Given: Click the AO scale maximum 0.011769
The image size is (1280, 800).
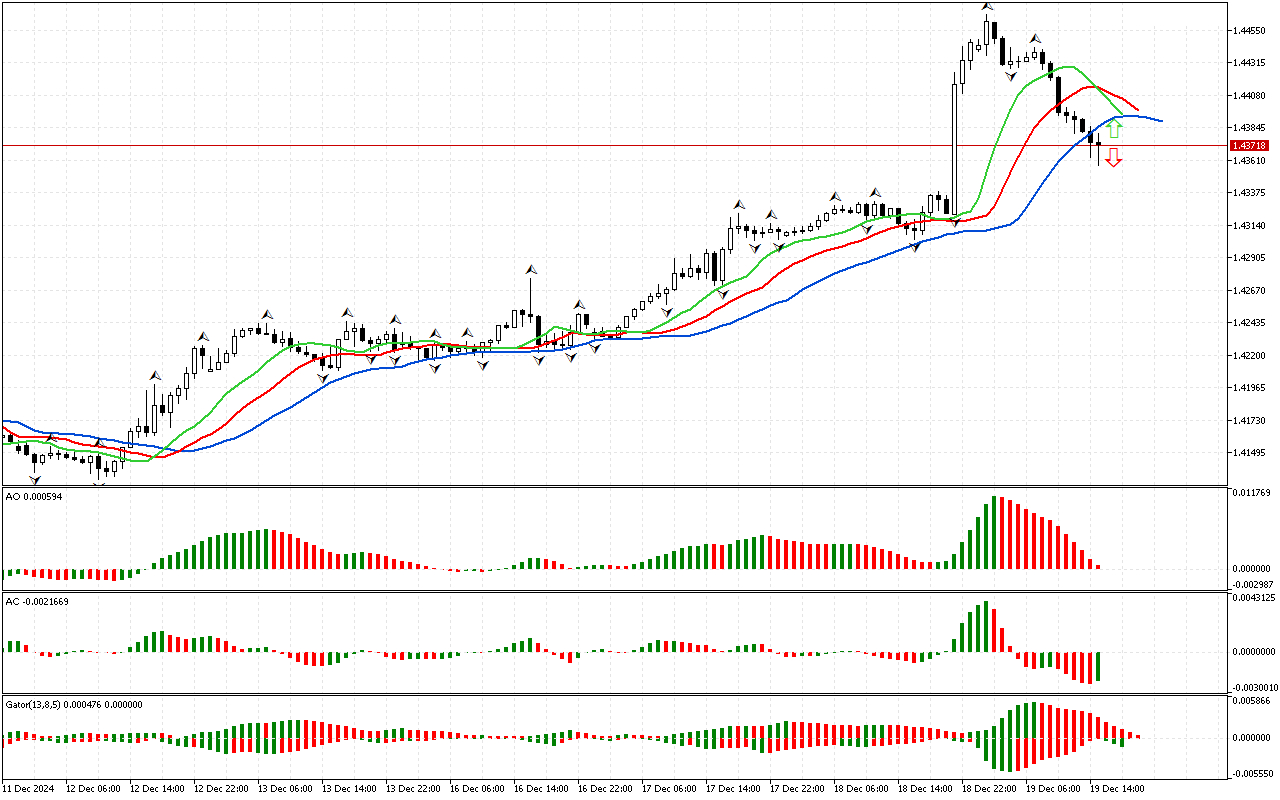Looking at the screenshot, I should [x=1253, y=493].
